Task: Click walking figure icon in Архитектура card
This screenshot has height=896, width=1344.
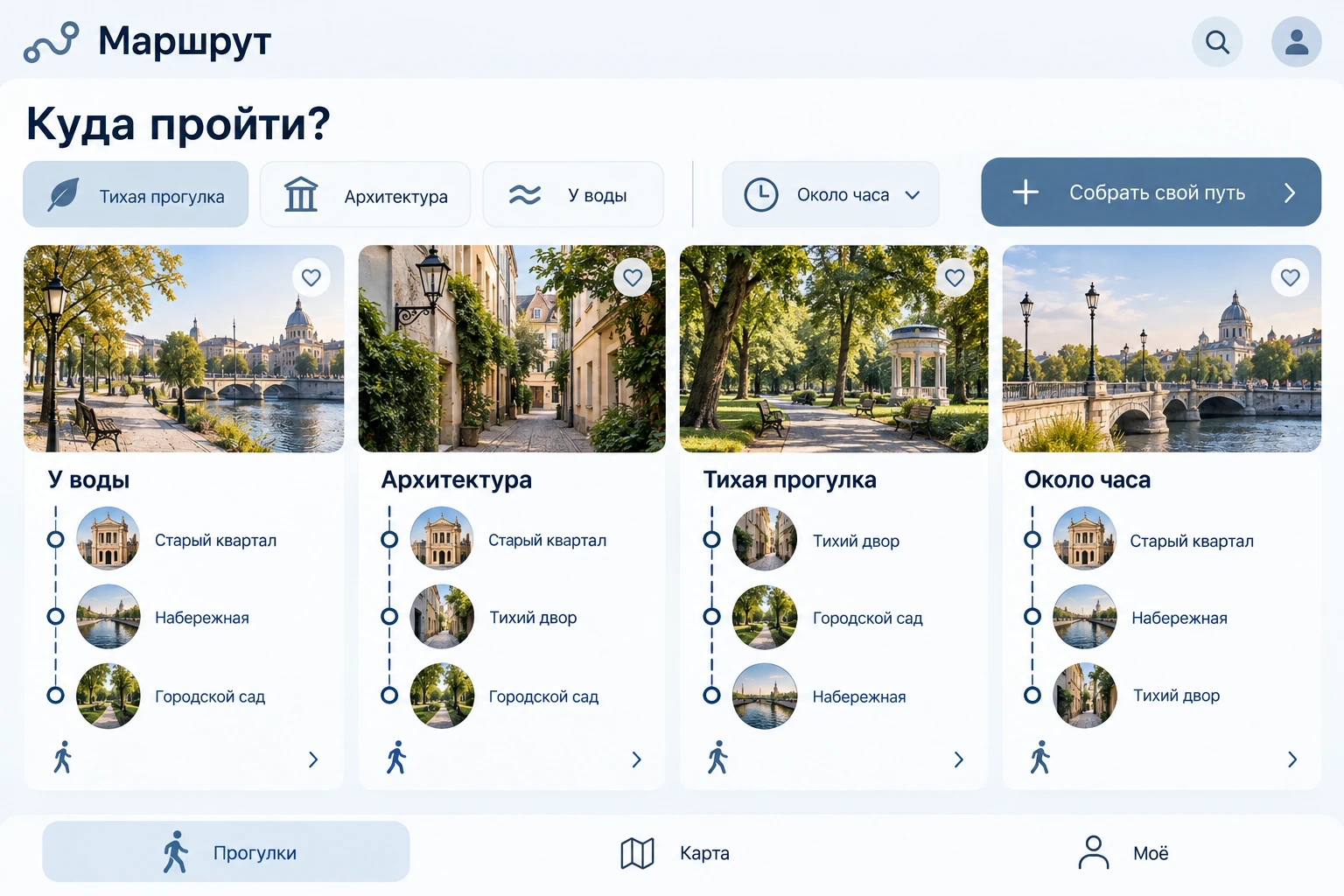Action: pyautogui.click(x=396, y=758)
